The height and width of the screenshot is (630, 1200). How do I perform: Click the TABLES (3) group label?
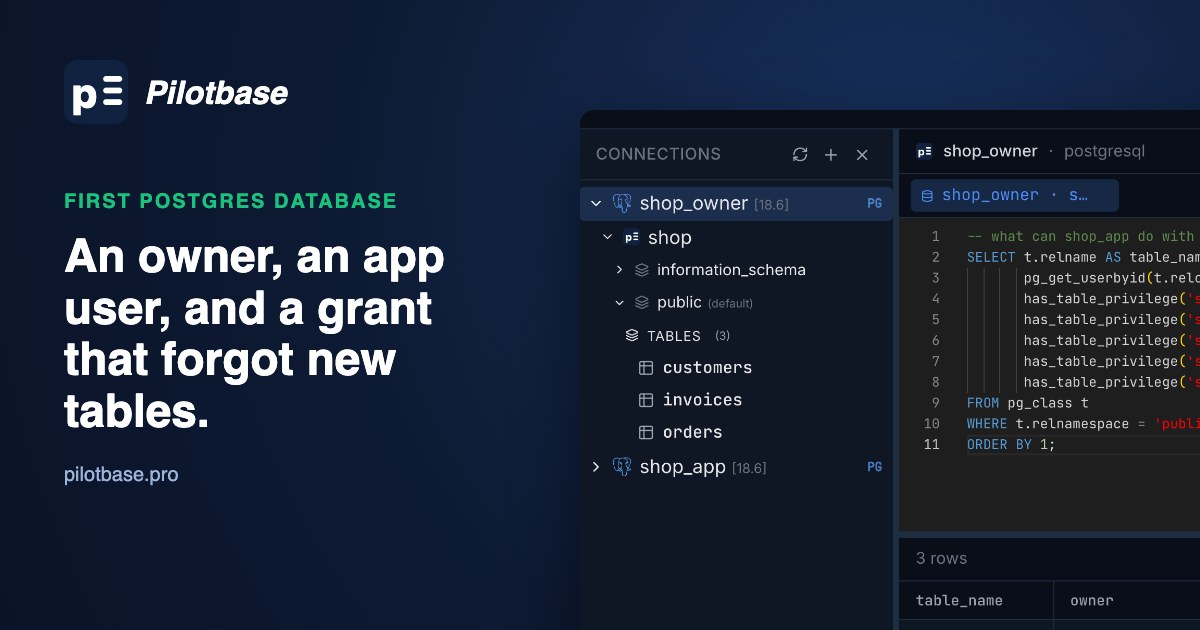coord(688,336)
